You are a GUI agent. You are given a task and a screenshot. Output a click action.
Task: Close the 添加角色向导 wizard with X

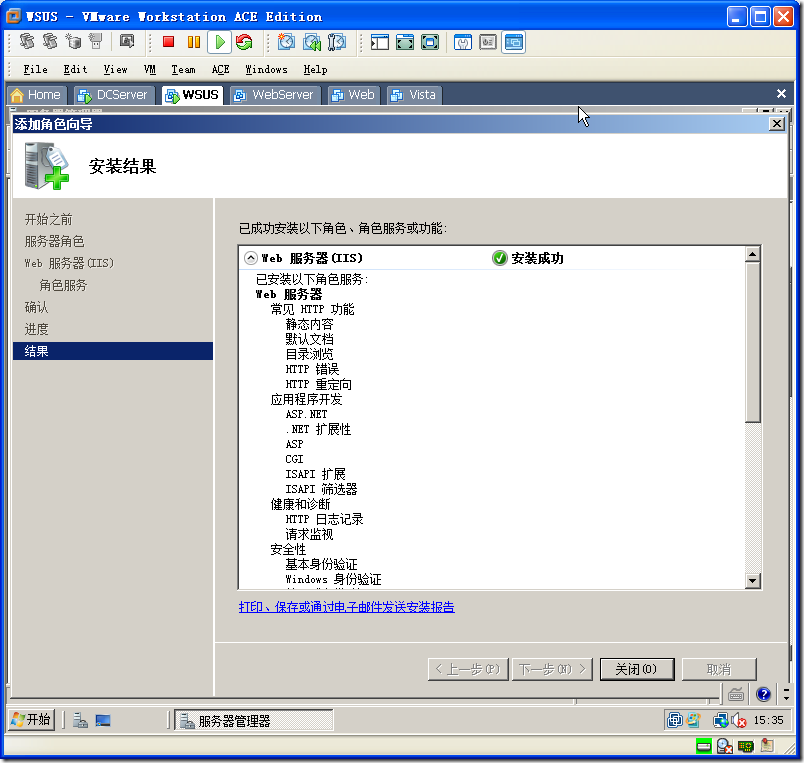777,124
